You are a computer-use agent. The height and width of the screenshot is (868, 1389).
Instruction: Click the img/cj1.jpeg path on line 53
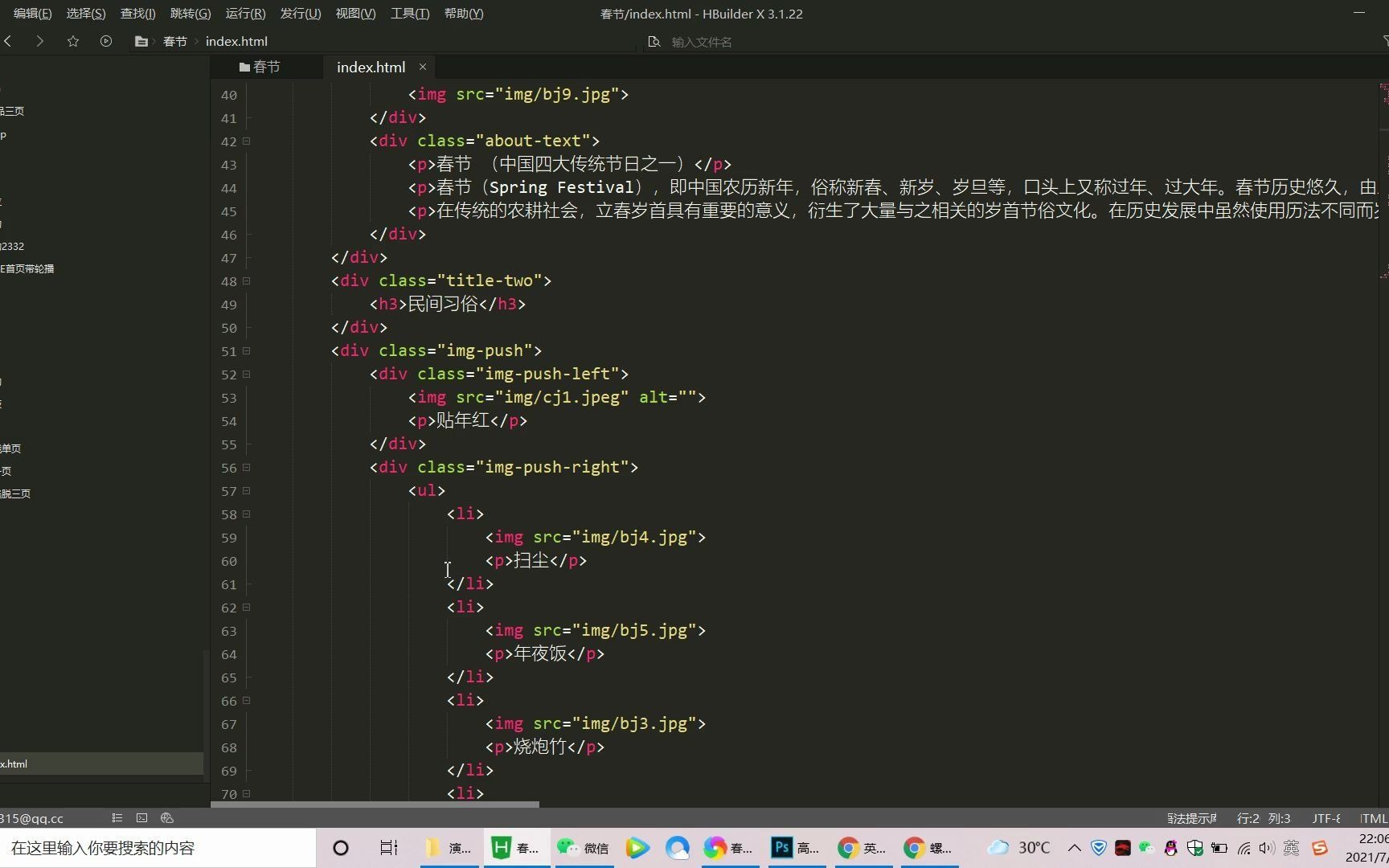562,397
